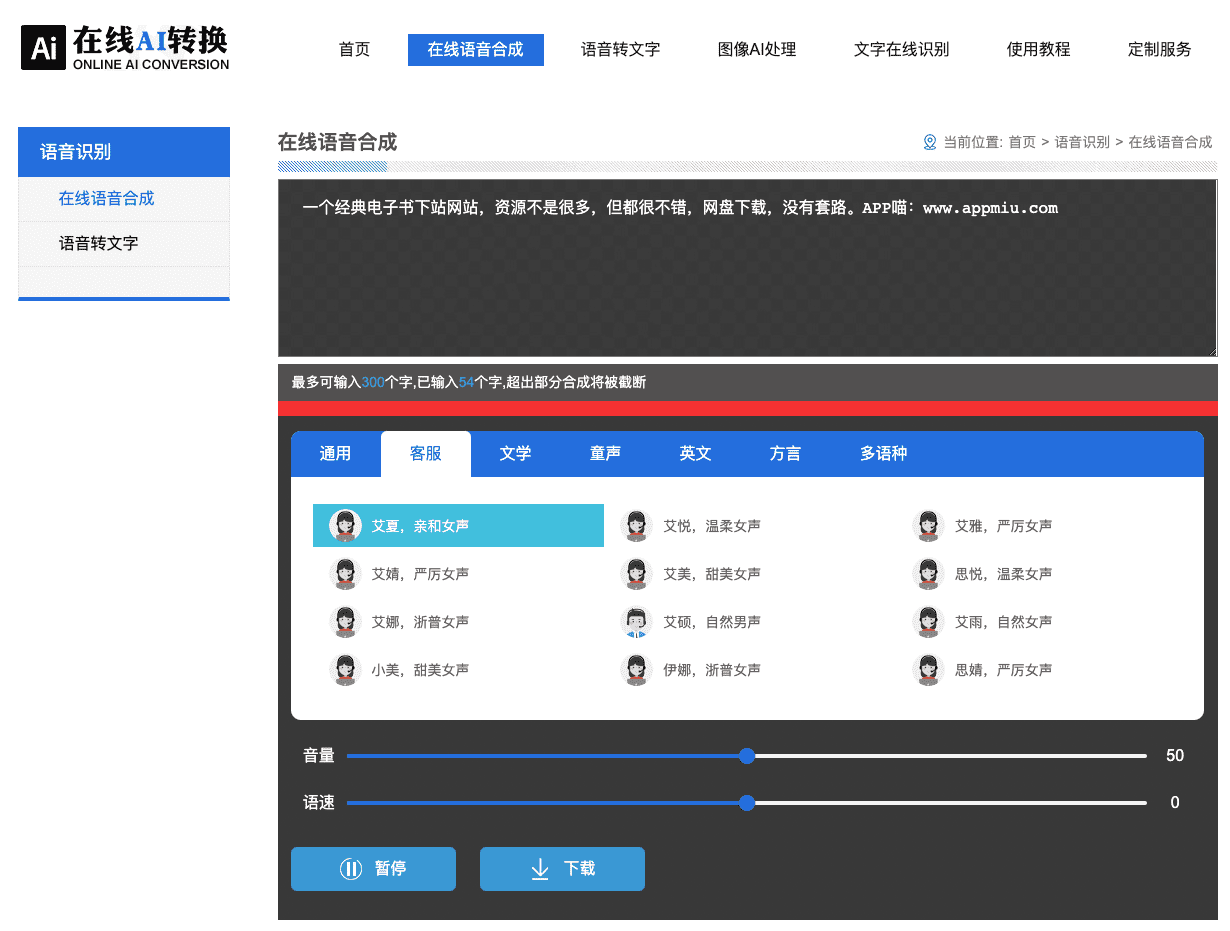The image size is (1230, 931).
Task: Switch to the 文学 voice tab
Action: point(515,454)
